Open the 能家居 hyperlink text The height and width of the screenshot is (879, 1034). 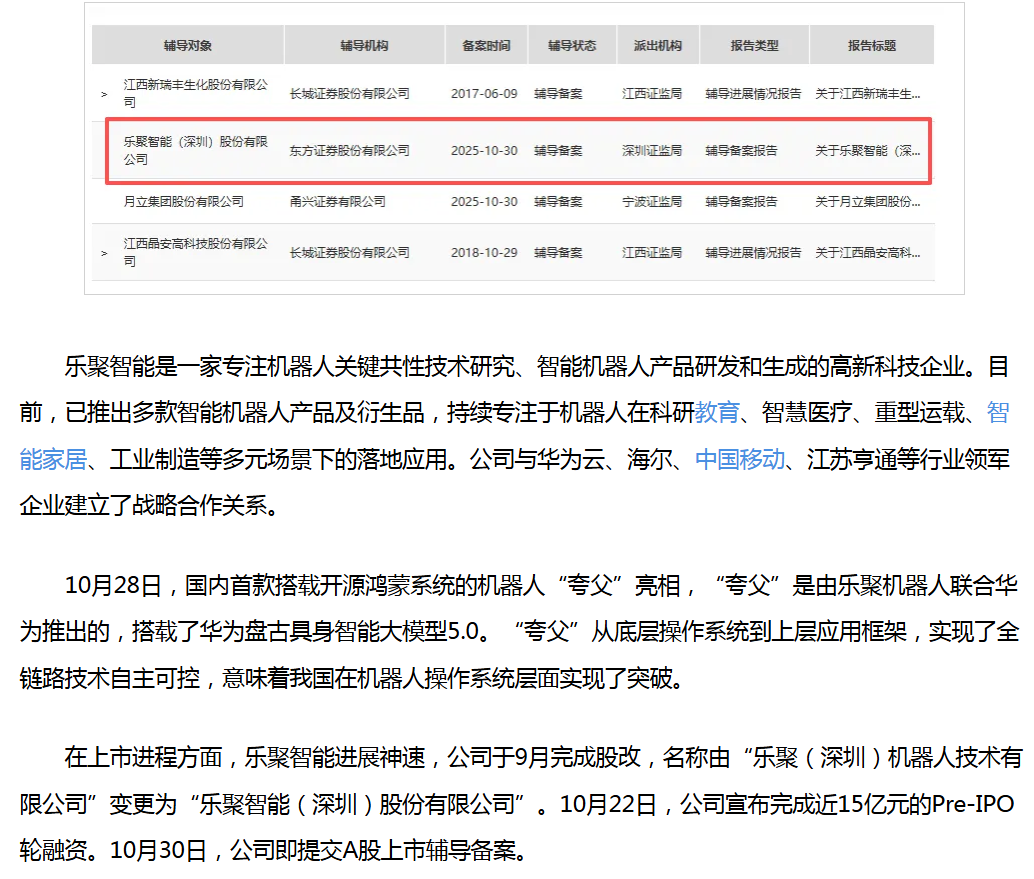[53, 459]
